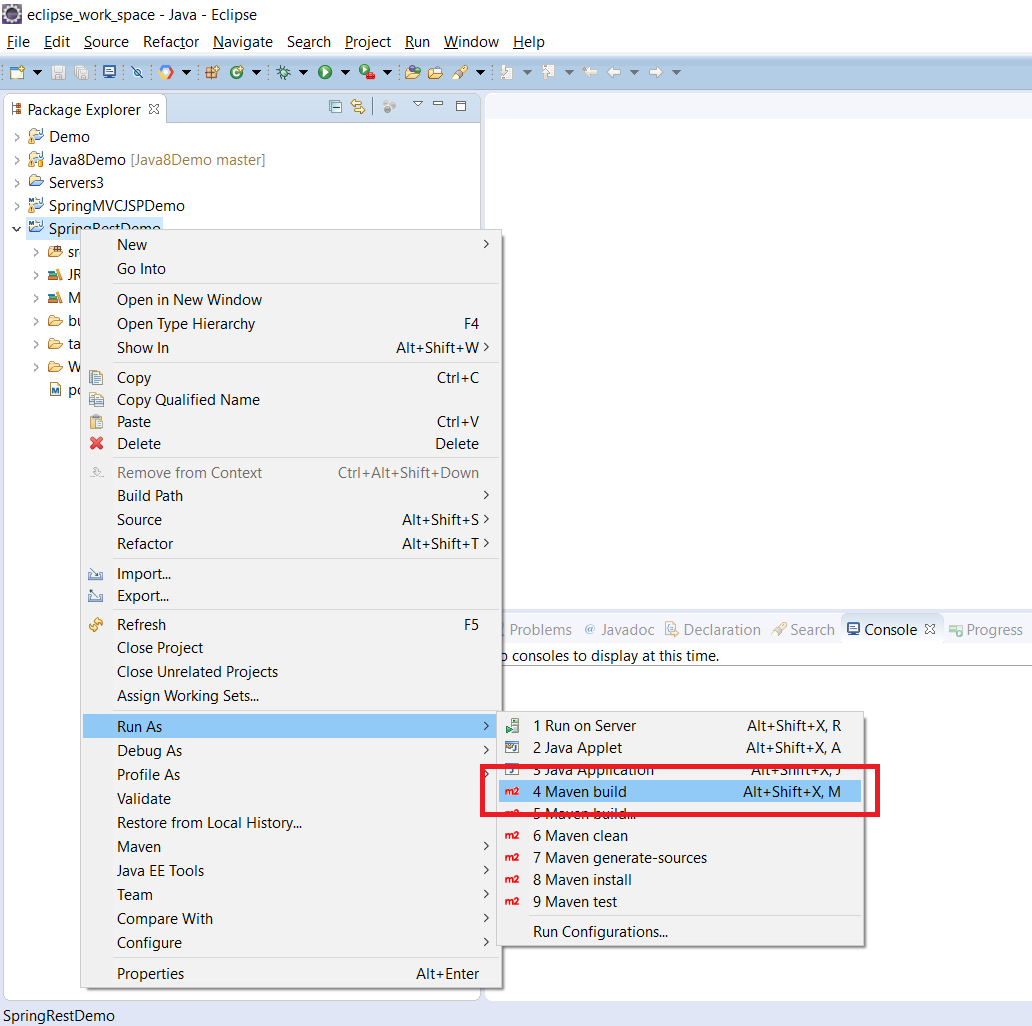The image size is (1032, 1026).
Task: Select the SpringMVCJSPDemo project
Action: tap(116, 206)
